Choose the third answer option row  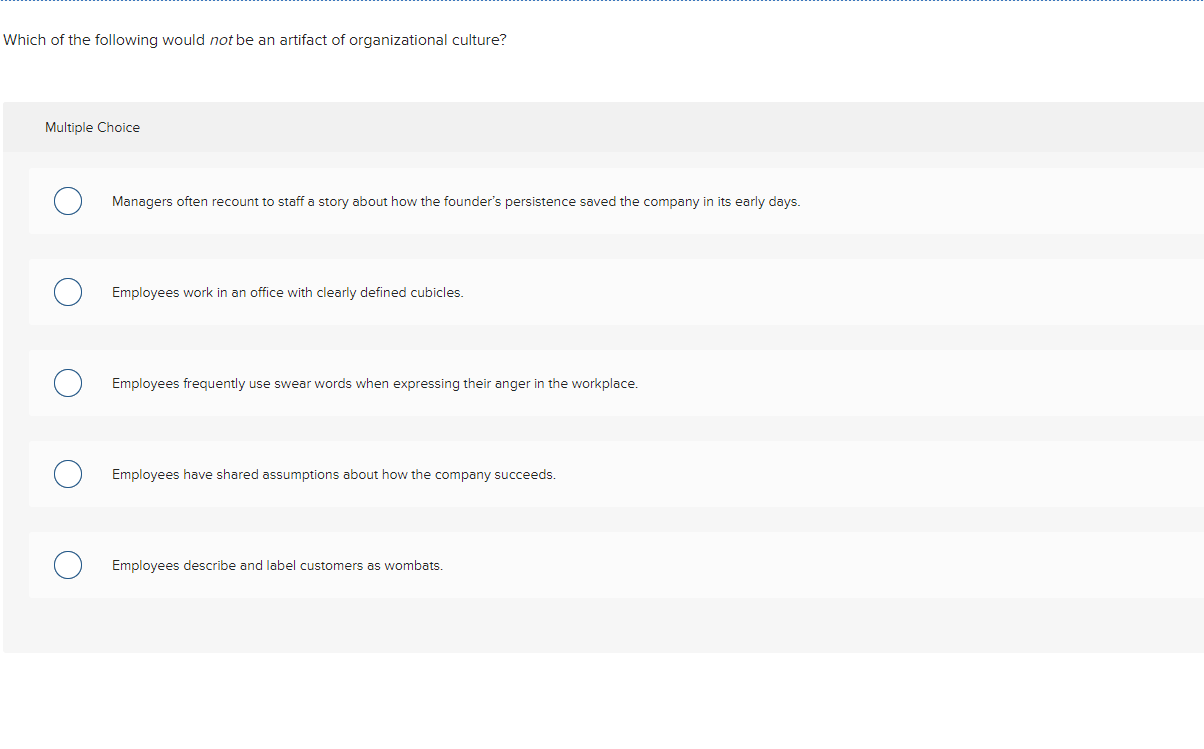(x=600, y=383)
